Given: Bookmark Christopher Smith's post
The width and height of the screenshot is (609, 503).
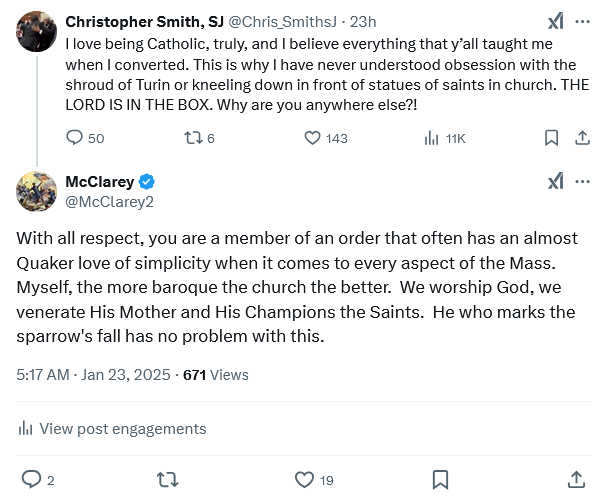Looking at the screenshot, I should click(551, 138).
